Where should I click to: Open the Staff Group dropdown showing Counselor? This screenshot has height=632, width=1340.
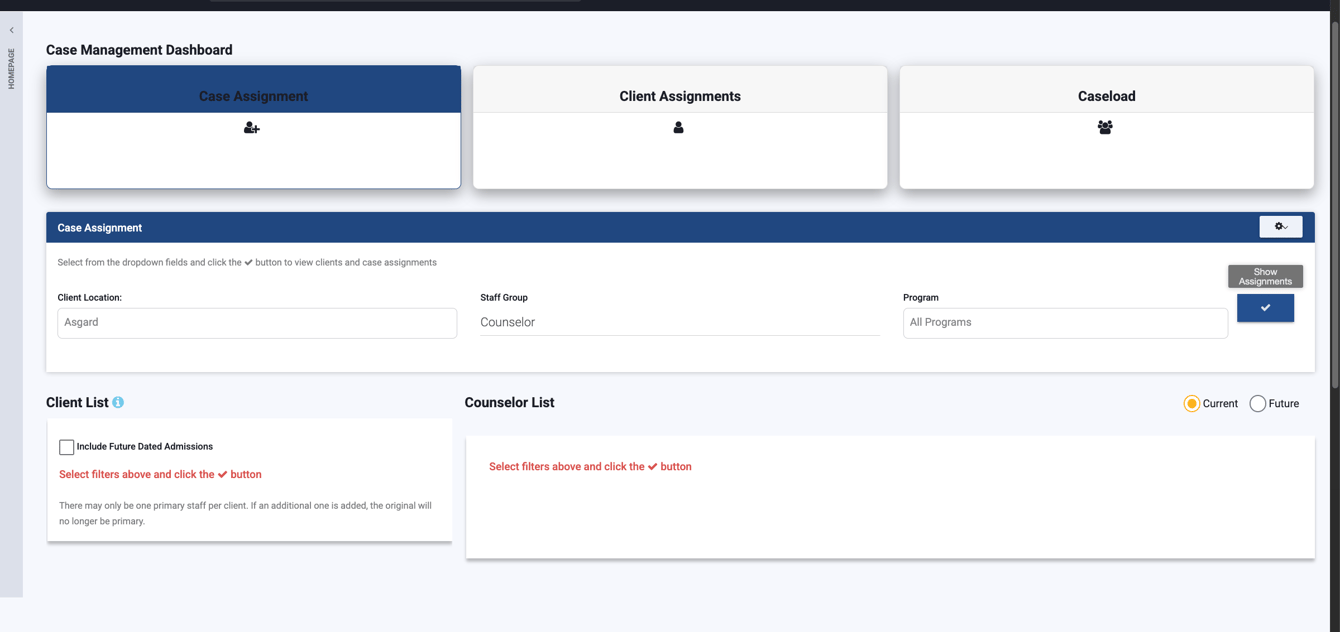680,322
